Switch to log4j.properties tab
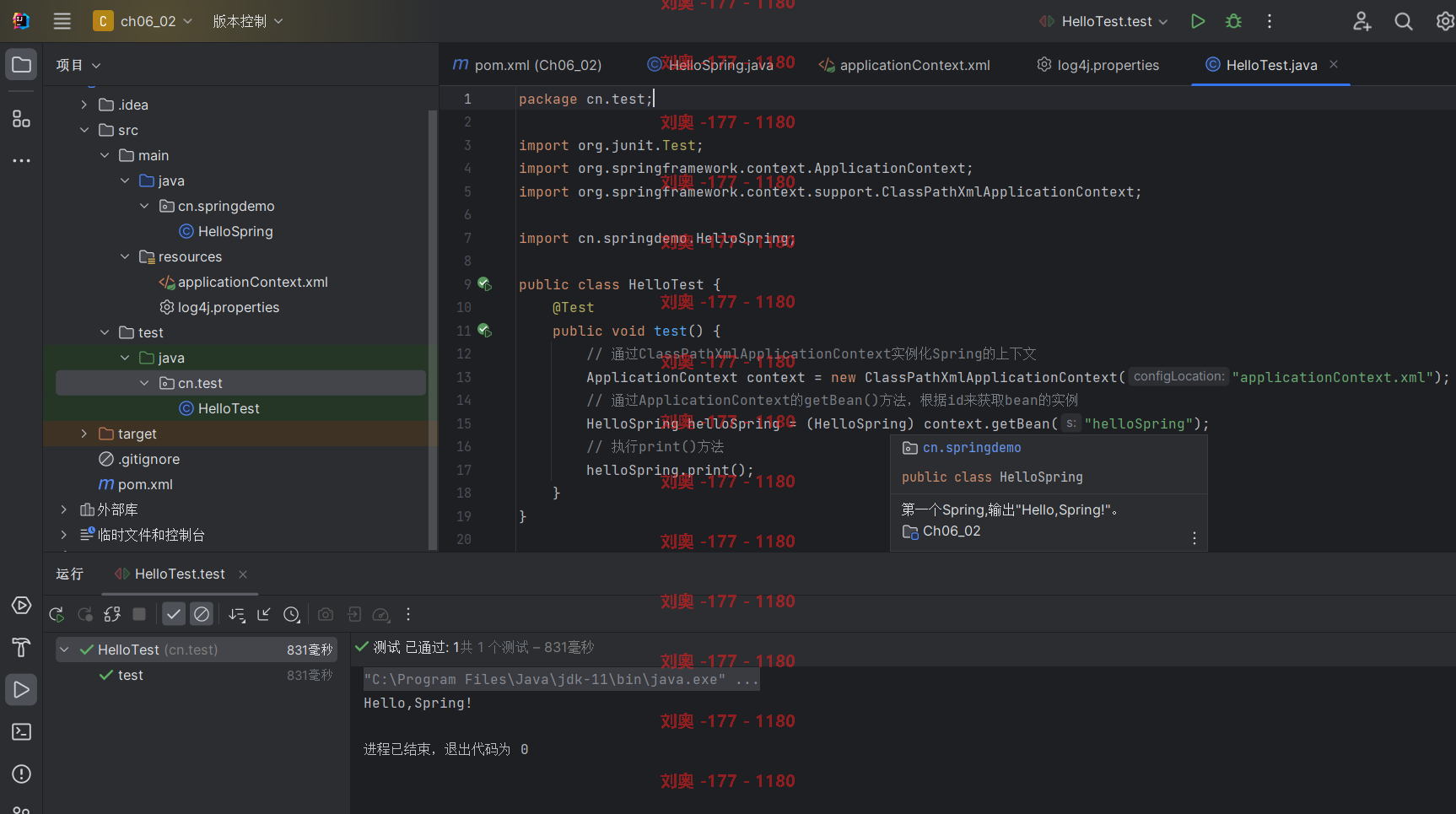 (1097, 65)
